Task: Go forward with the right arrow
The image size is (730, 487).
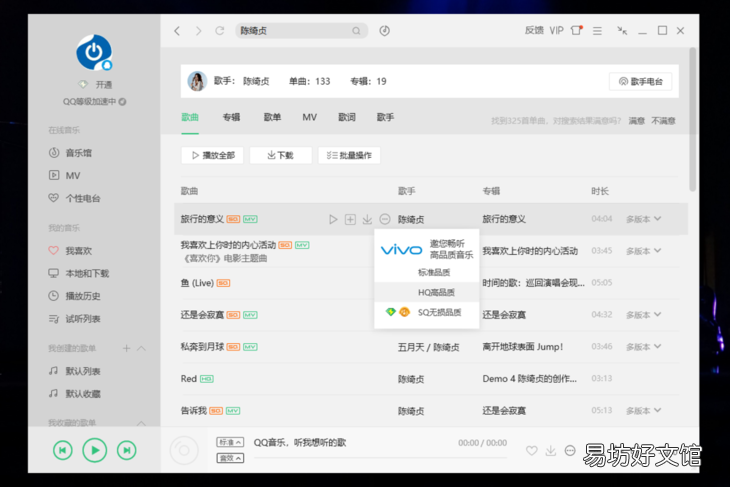Action: [198, 31]
